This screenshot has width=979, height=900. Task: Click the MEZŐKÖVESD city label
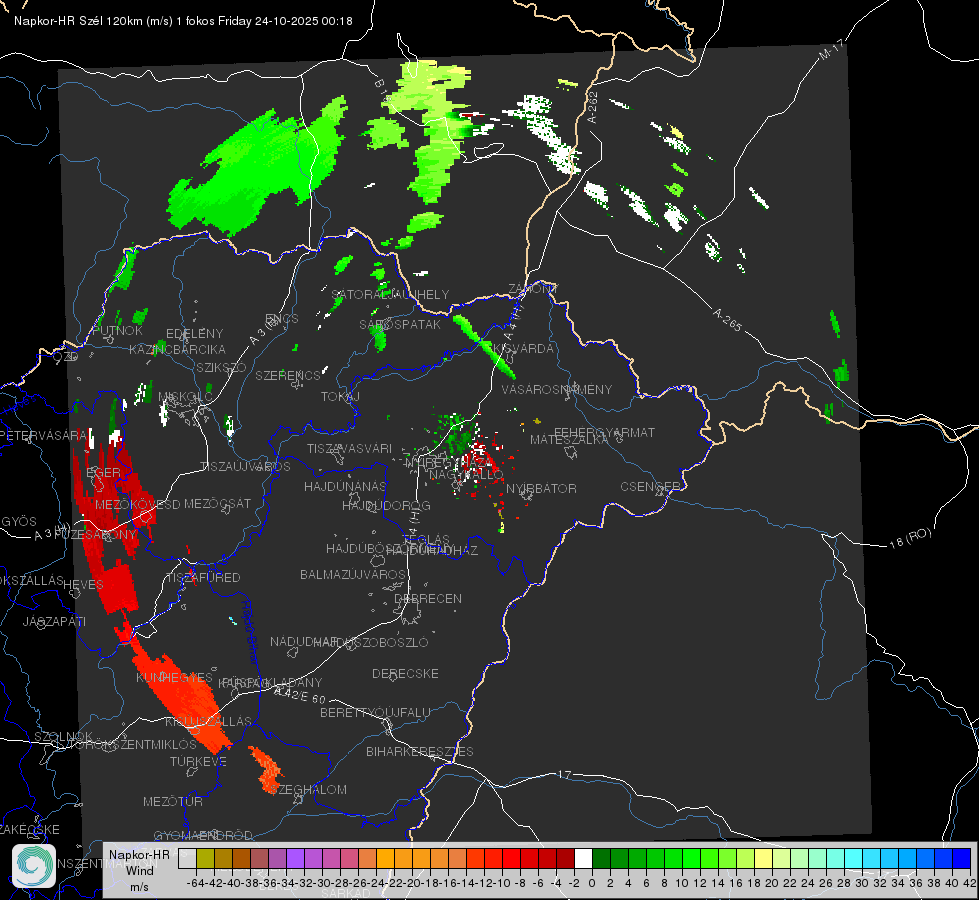pos(137,504)
